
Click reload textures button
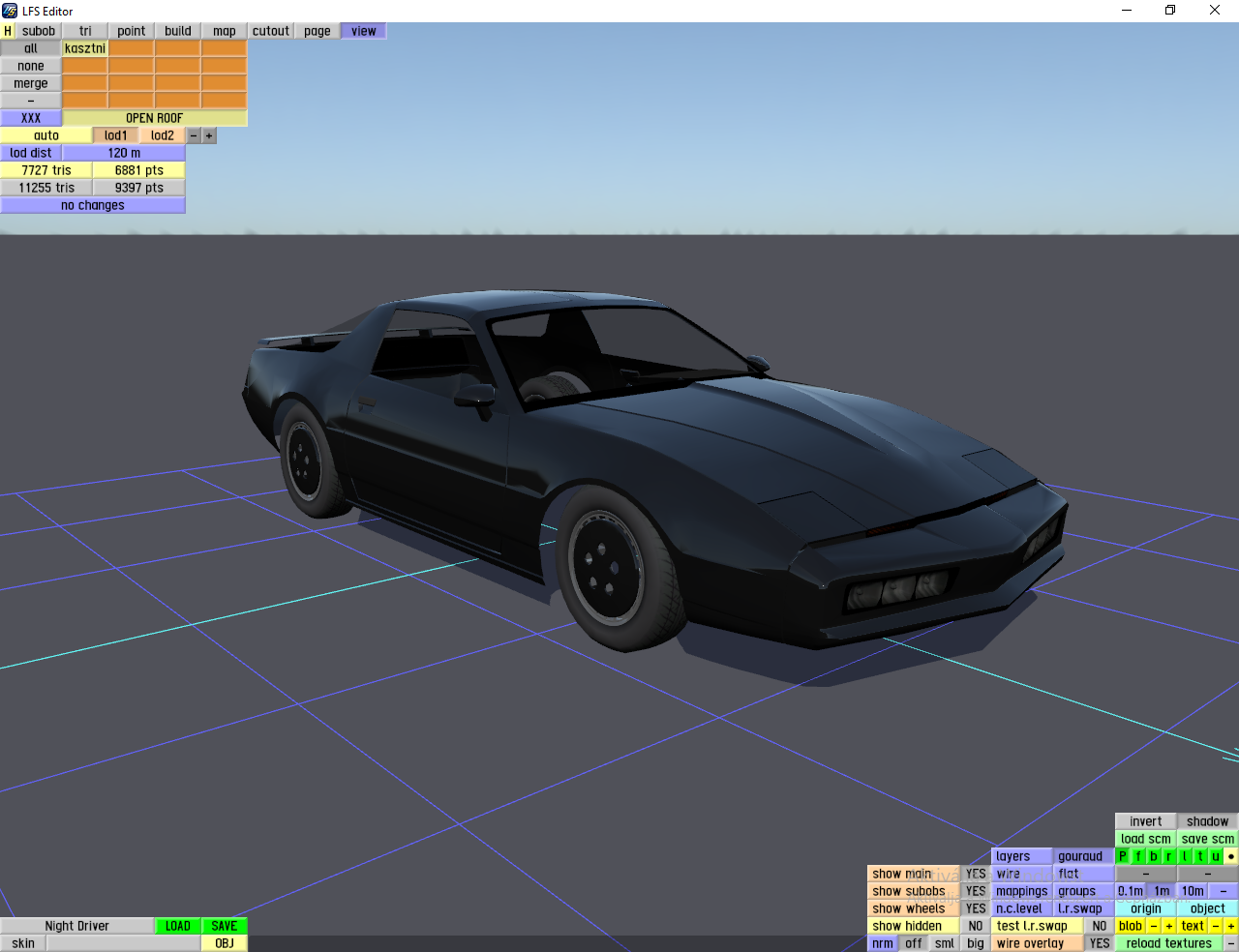pos(1169,943)
